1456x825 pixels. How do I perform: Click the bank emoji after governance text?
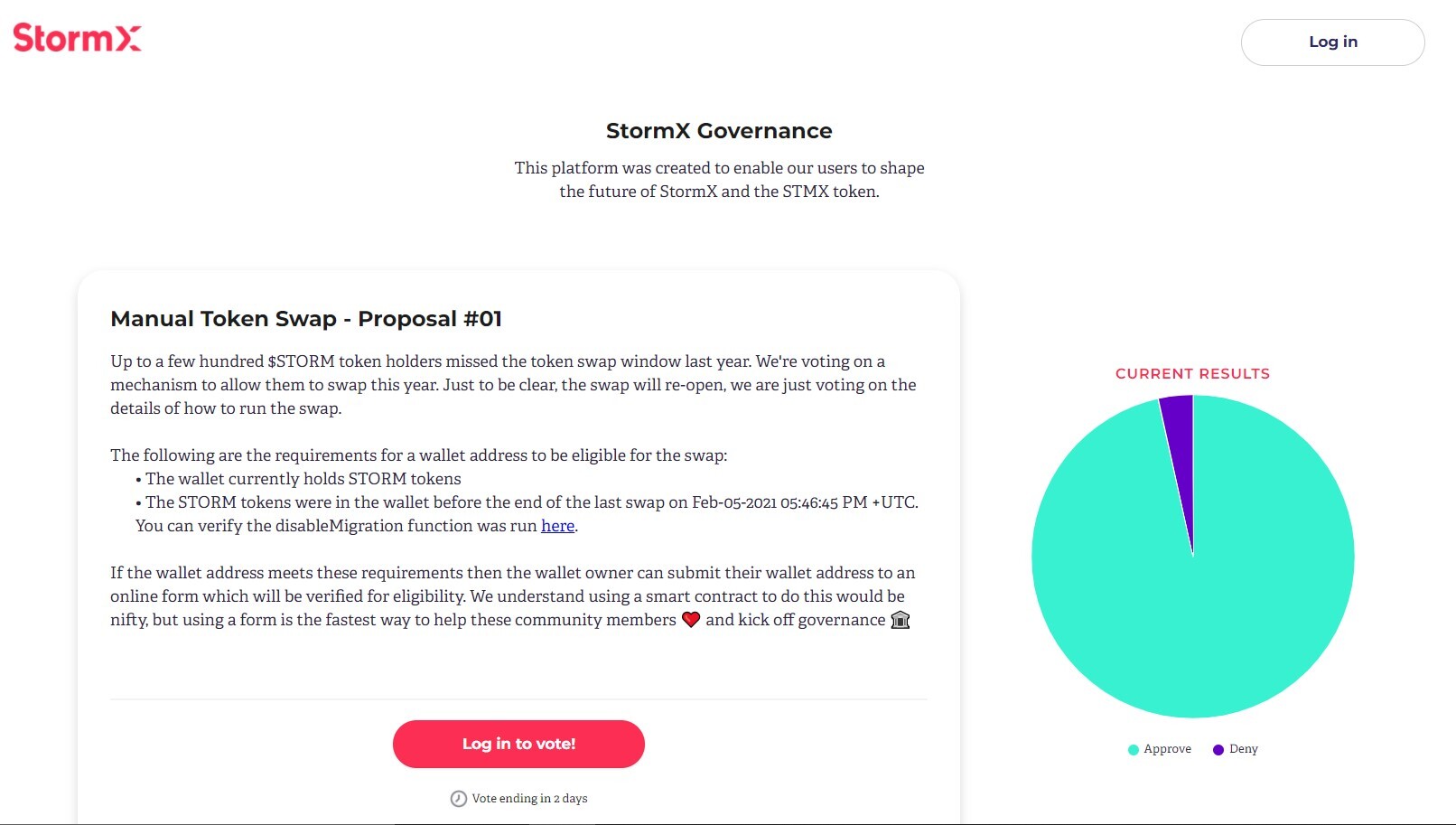pos(900,619)
